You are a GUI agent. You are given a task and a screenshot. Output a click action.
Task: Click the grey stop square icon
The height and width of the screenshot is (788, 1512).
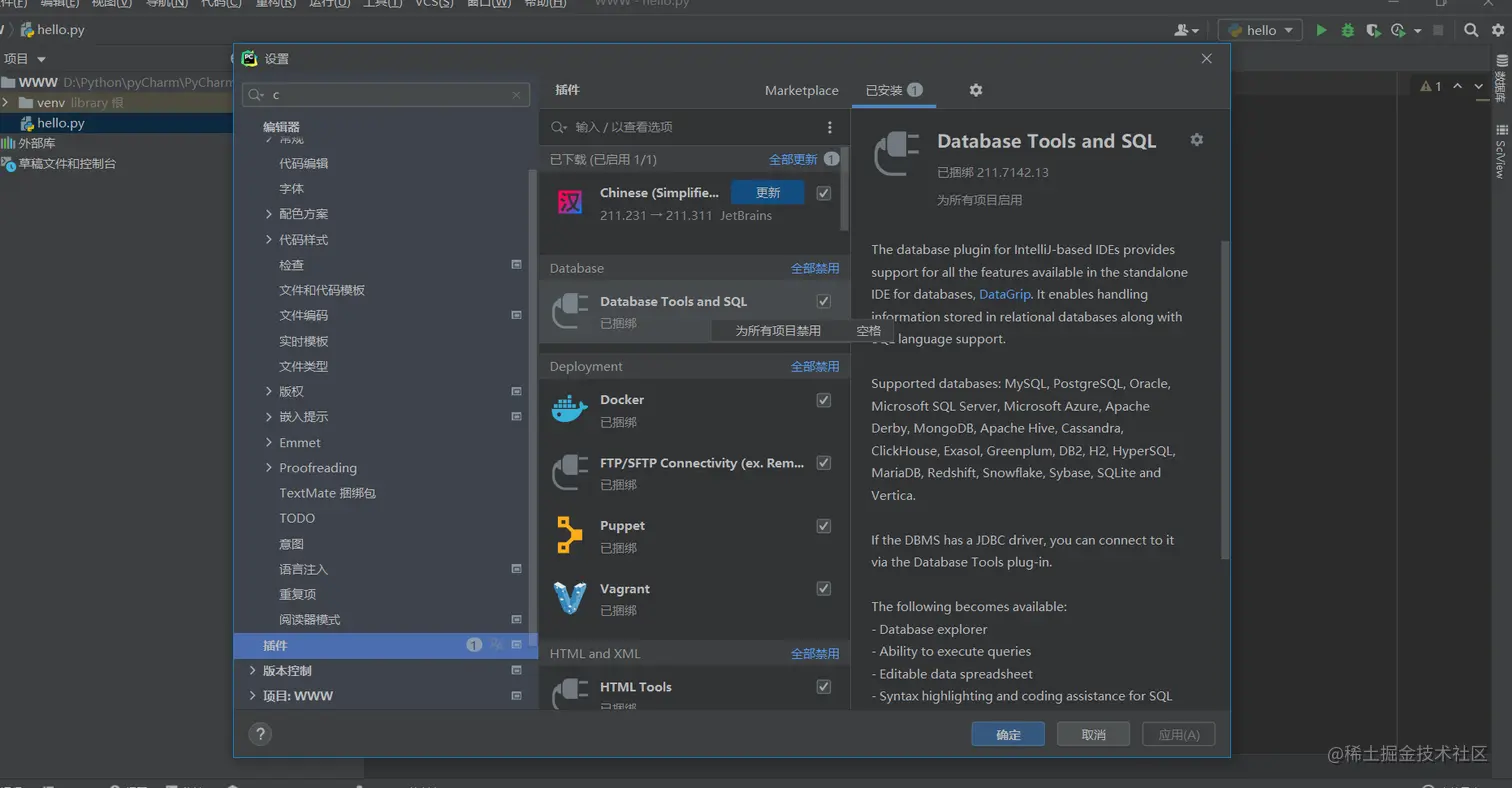pyautogui.click(x=1439, y=30)
